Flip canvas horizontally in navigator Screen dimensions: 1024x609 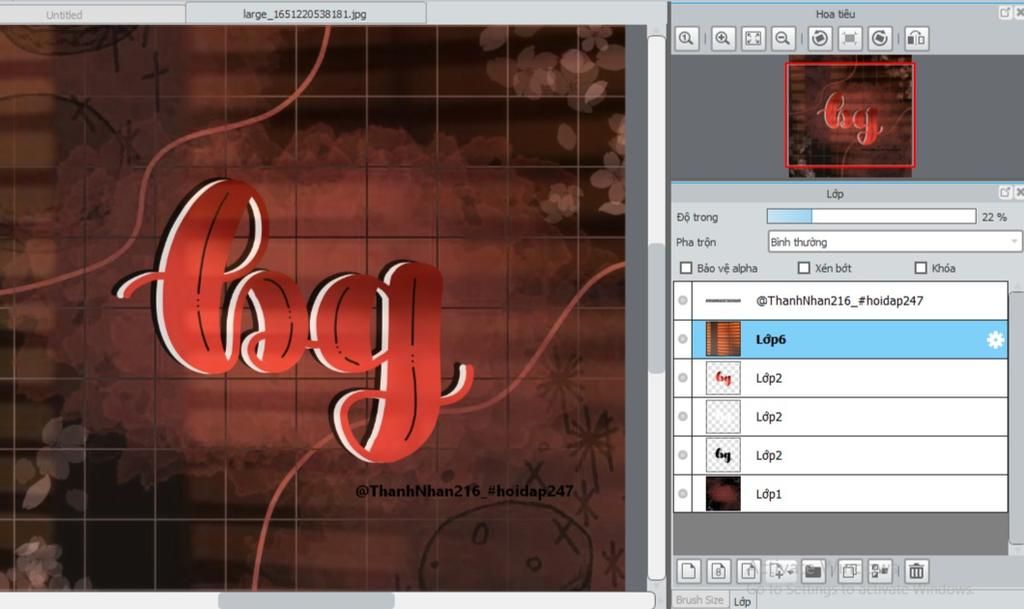point(916,39)
